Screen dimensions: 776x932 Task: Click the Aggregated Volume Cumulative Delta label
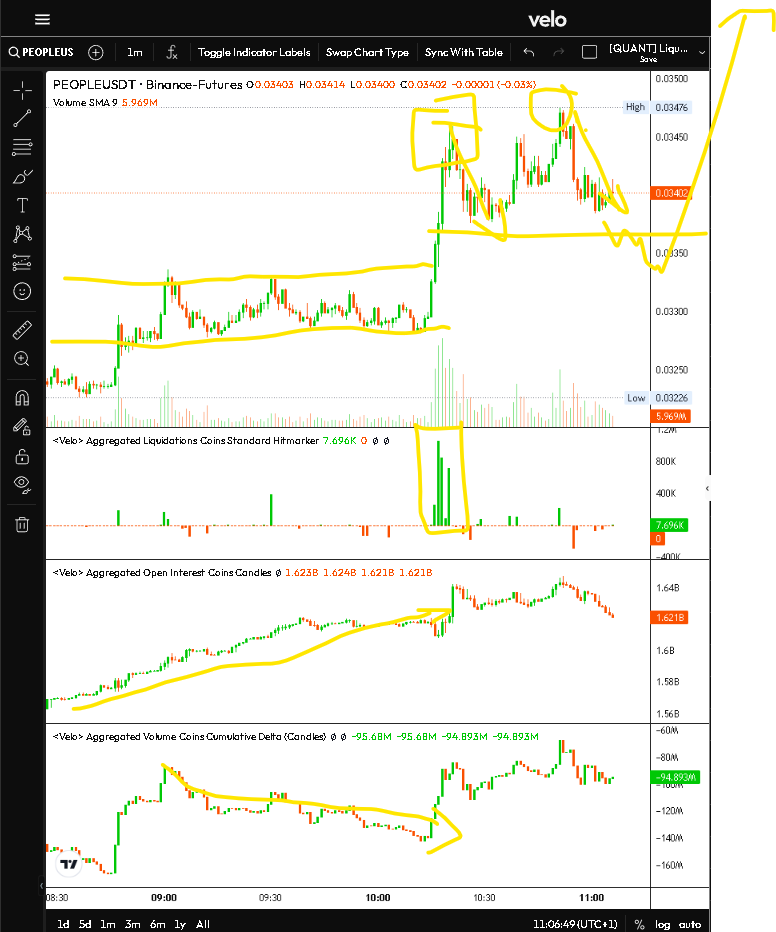(189, 737)
